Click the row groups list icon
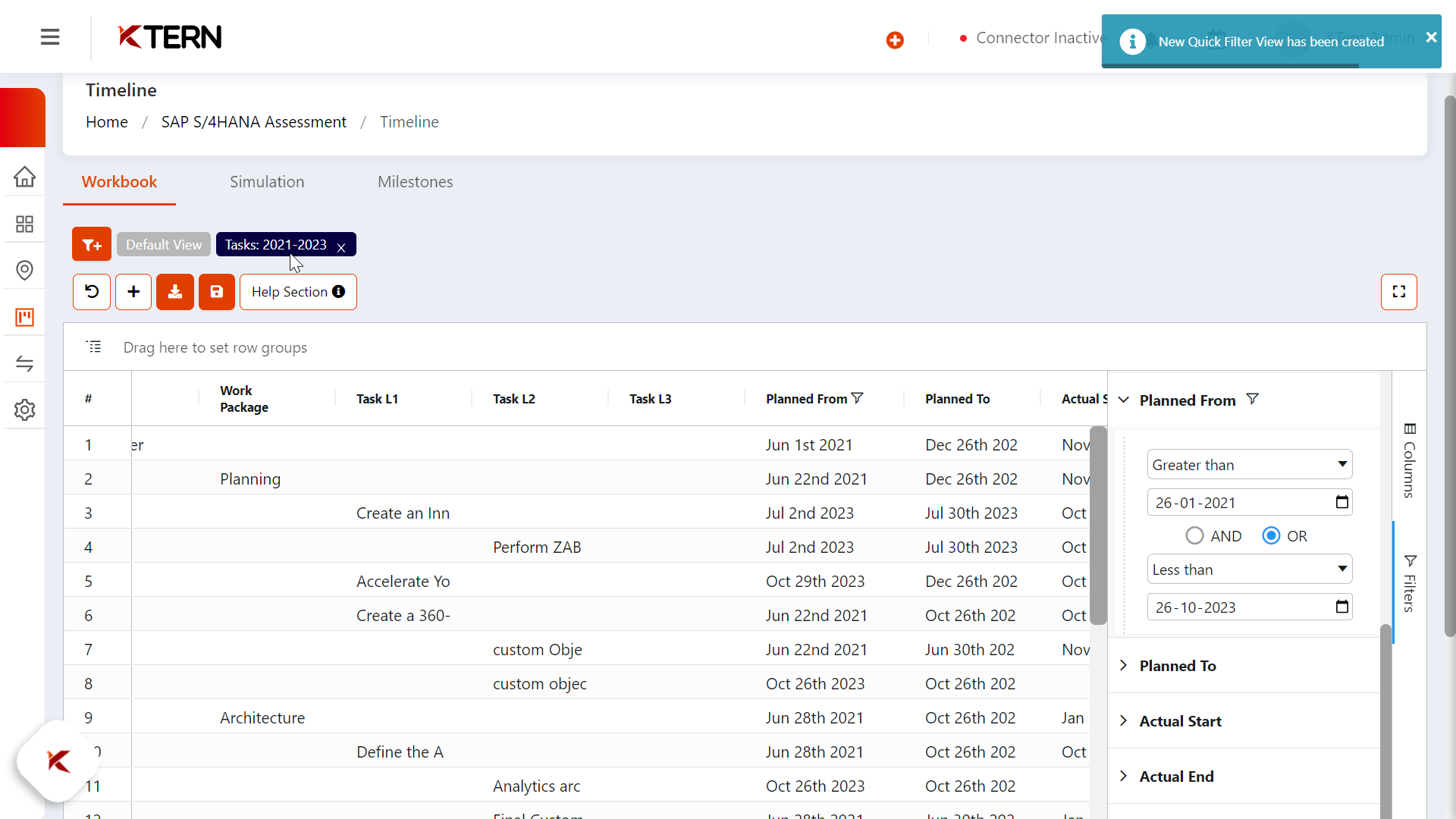This screenshot has width=1456, height=819. click(x=94, y=347)
